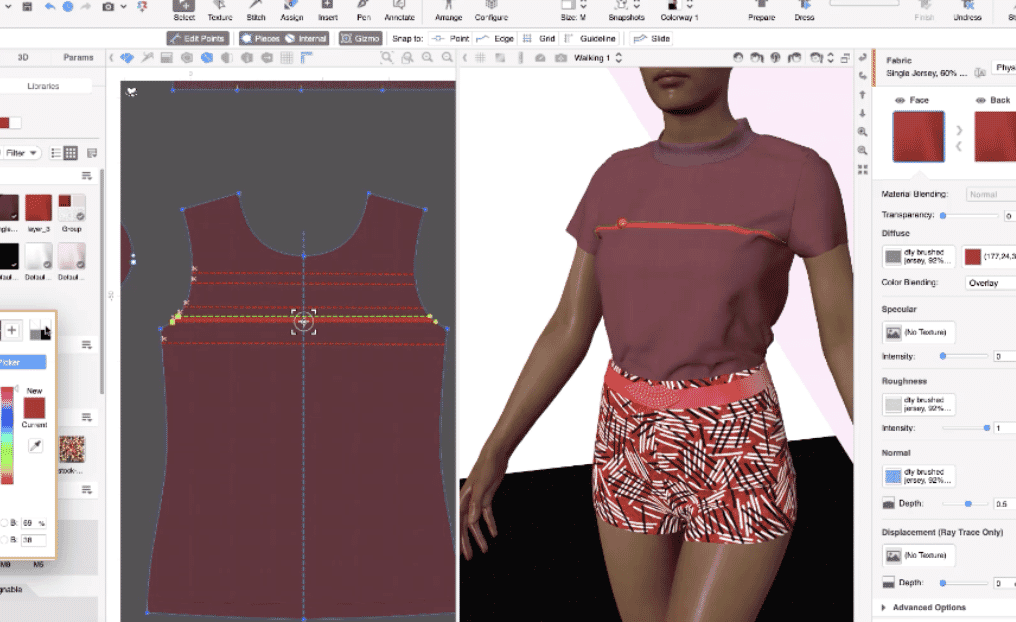This screenshot has height=622, width=1016.
Task: Open dropdown arrow next to camera icon
Action: coord(123,6)
